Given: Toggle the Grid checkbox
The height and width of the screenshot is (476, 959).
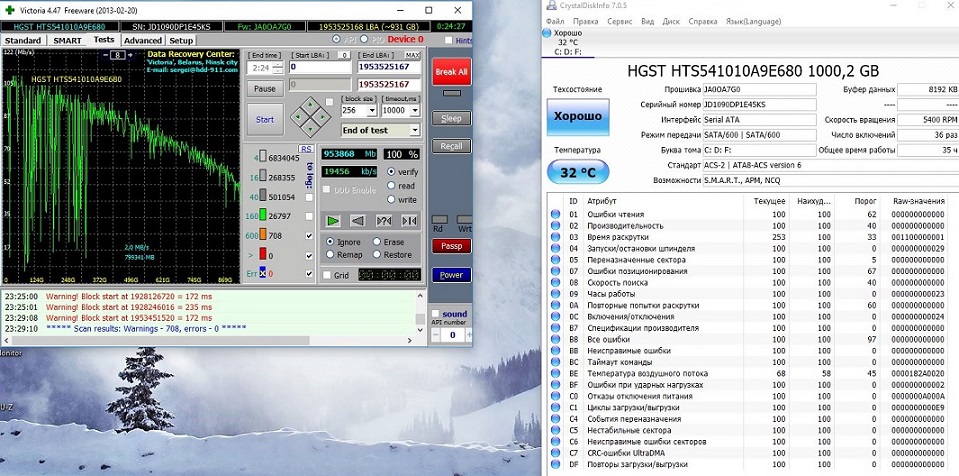Looking at the screenshot, I should pos(327,275).
